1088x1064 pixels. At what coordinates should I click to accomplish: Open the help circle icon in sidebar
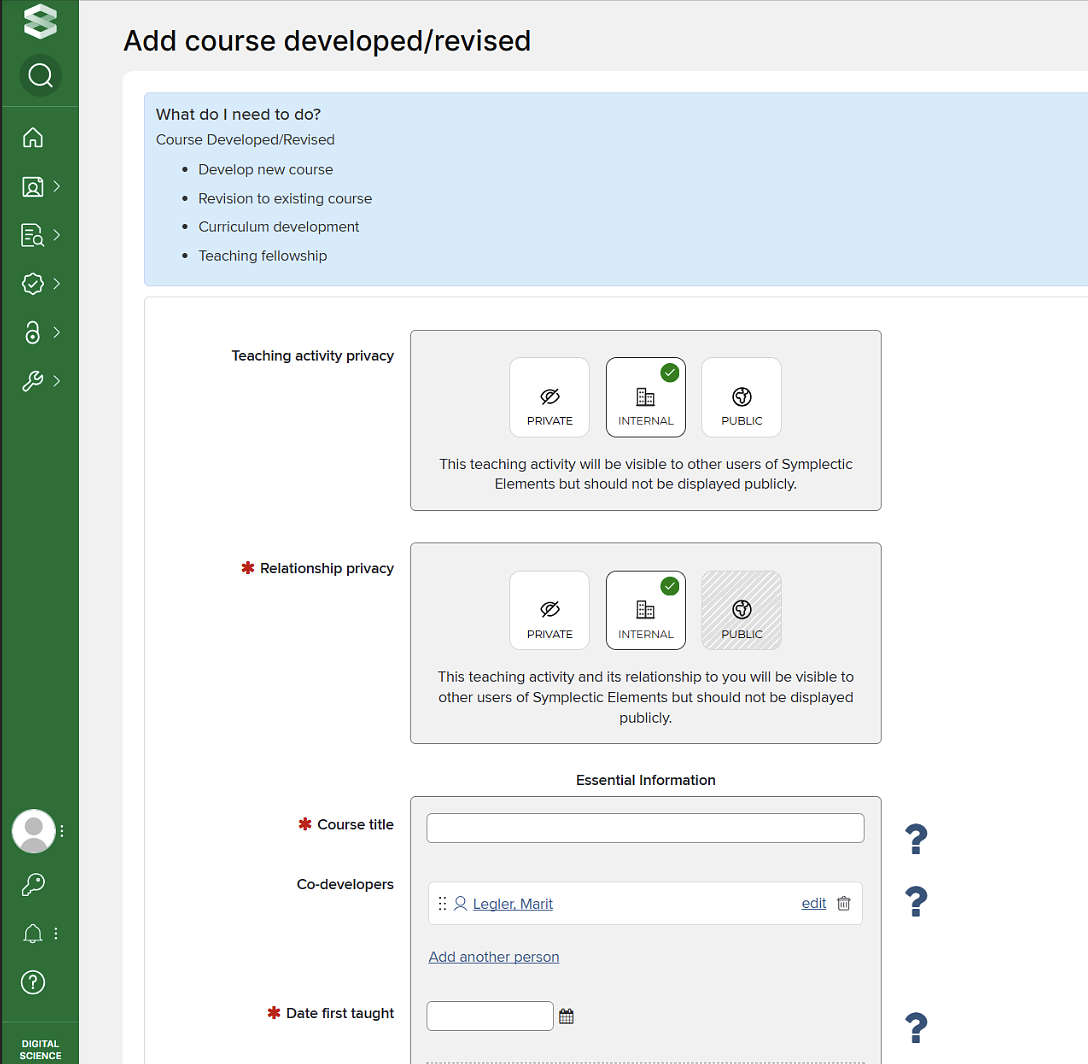click(33, 982)
